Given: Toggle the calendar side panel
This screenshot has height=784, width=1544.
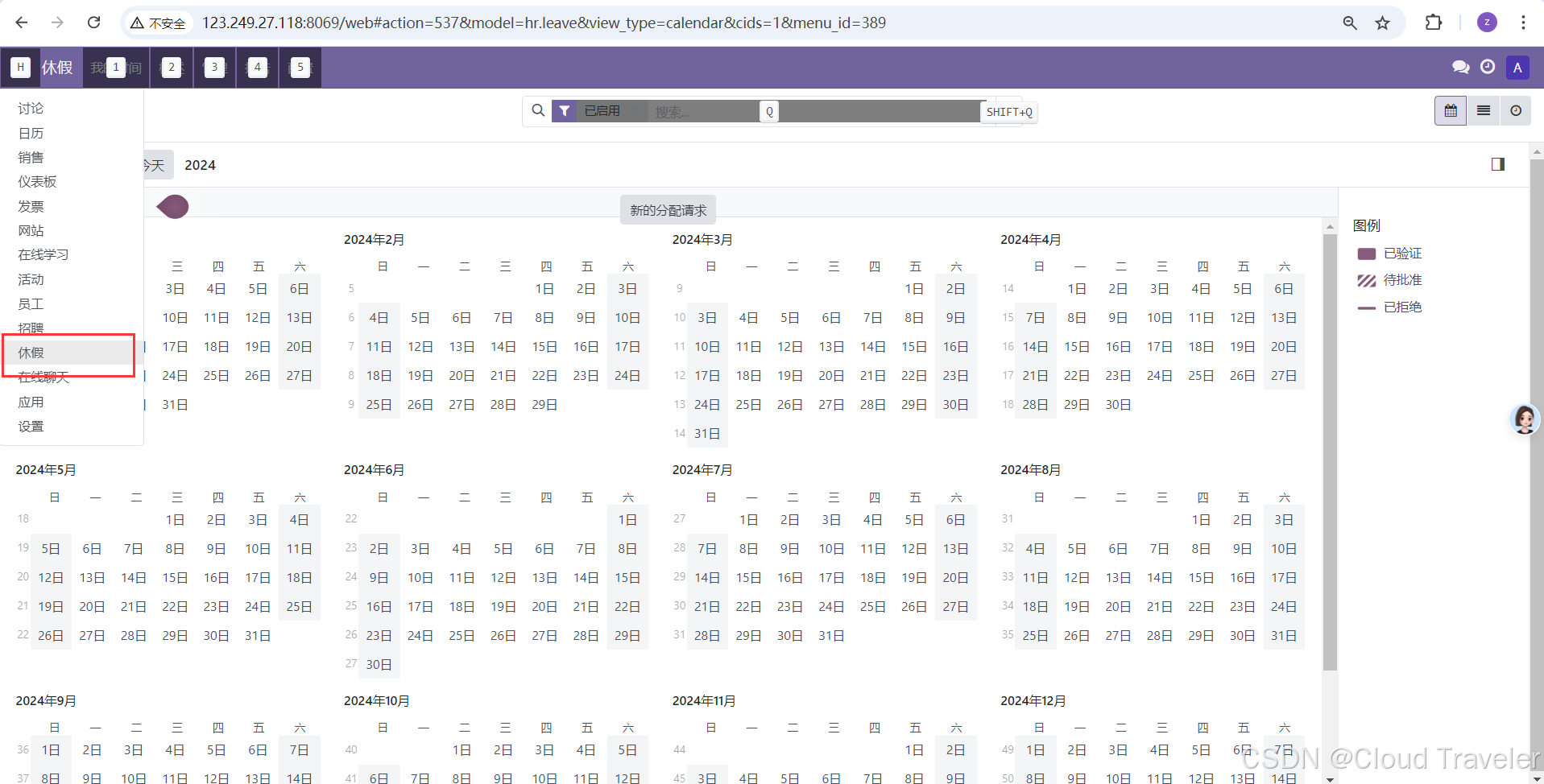Looking at the screenshot, I should 1498,164.
